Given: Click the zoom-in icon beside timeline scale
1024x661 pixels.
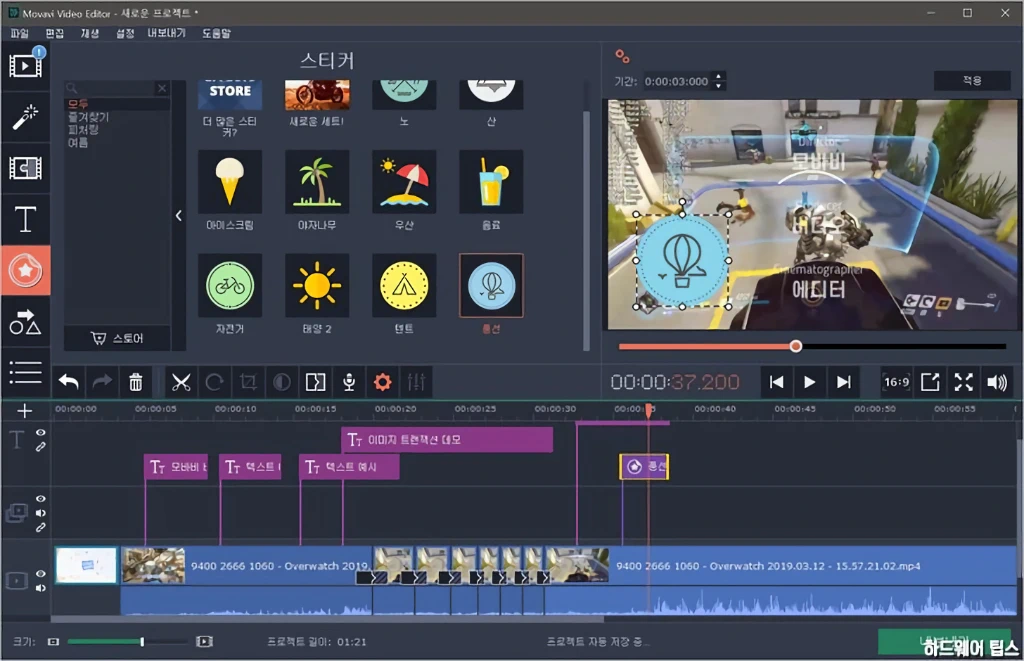Looking at the screenshot, I should (204, 642).
